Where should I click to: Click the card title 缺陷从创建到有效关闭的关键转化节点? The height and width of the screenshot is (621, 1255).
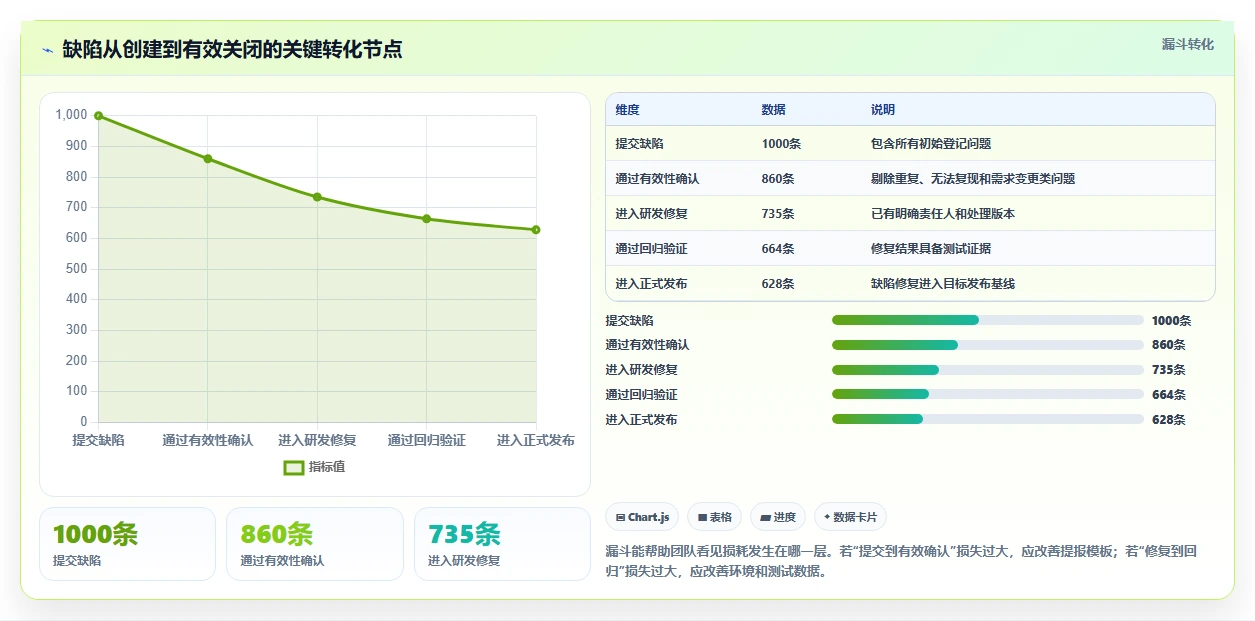coord(232,49)
